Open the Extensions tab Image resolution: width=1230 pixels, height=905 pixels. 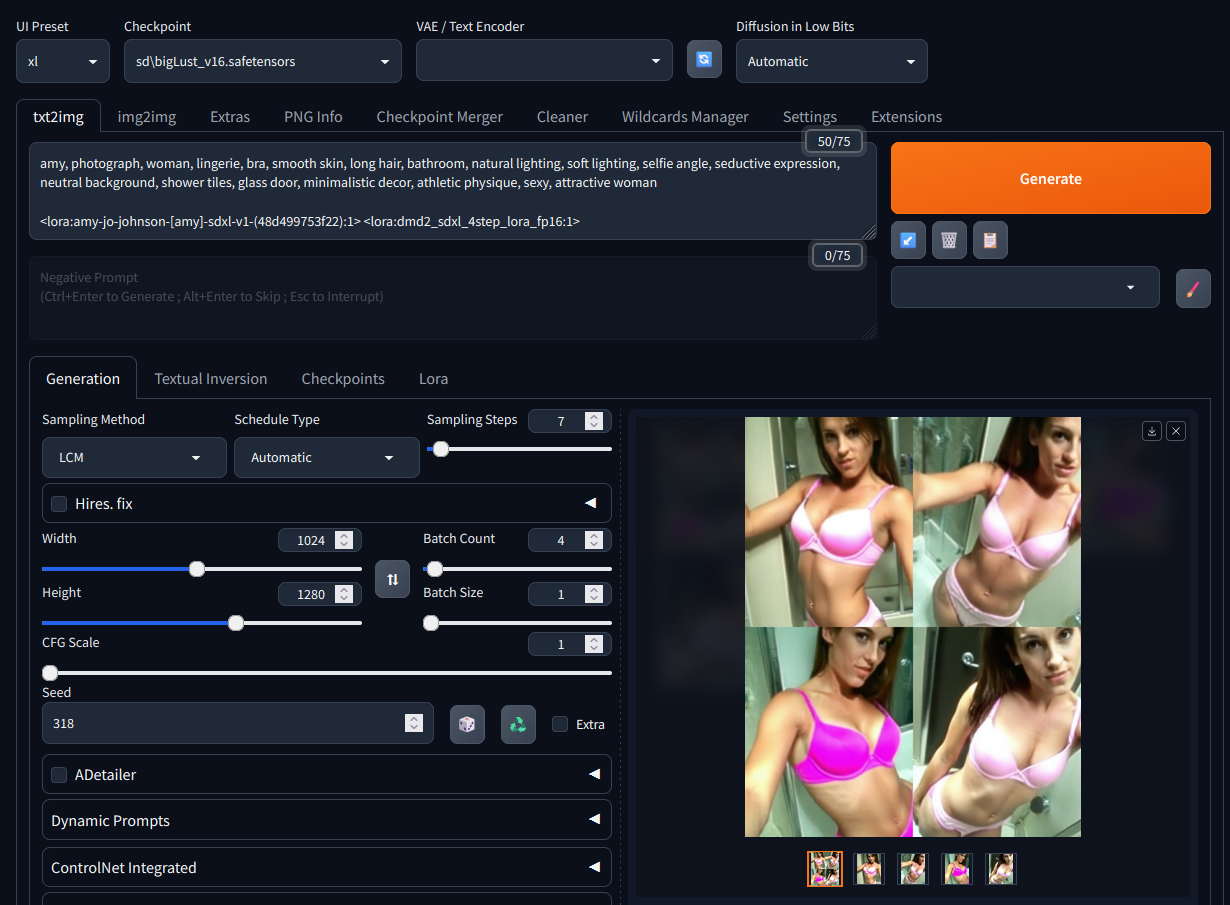tap(906, 117)
